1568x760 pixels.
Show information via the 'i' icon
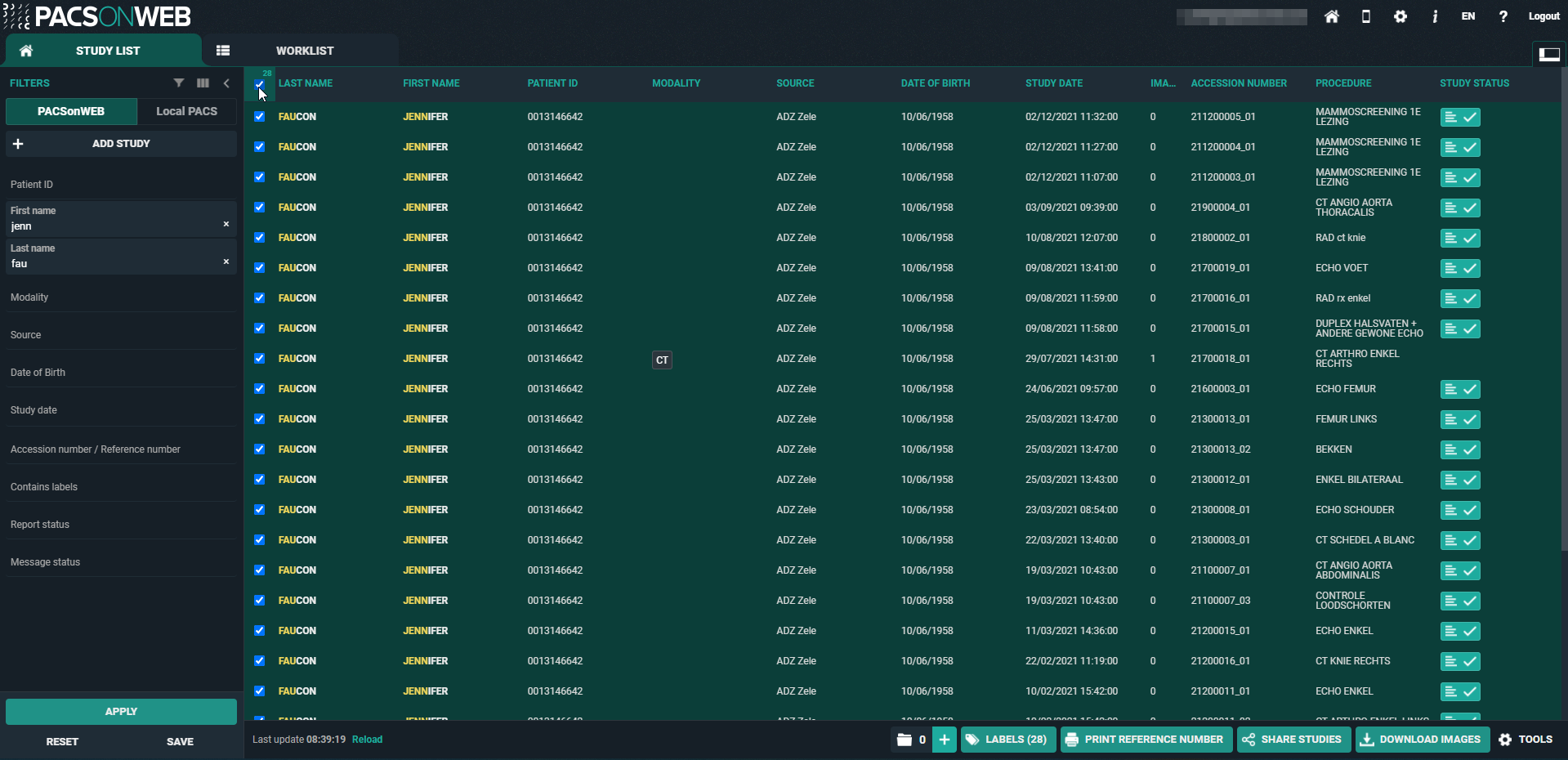point(1435,16)
